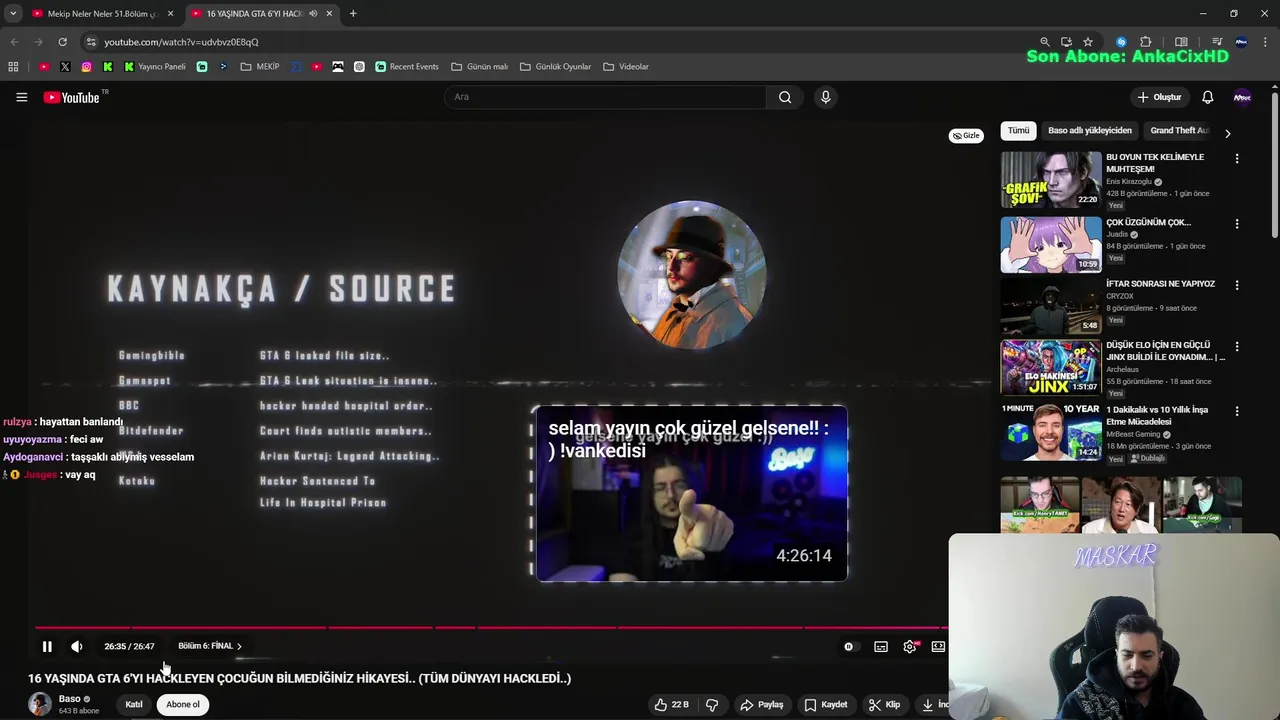The image size is (1280, 720).
Task: Open zoom control in address bar
Action: pyautogui.click(x=1045, y=42)
